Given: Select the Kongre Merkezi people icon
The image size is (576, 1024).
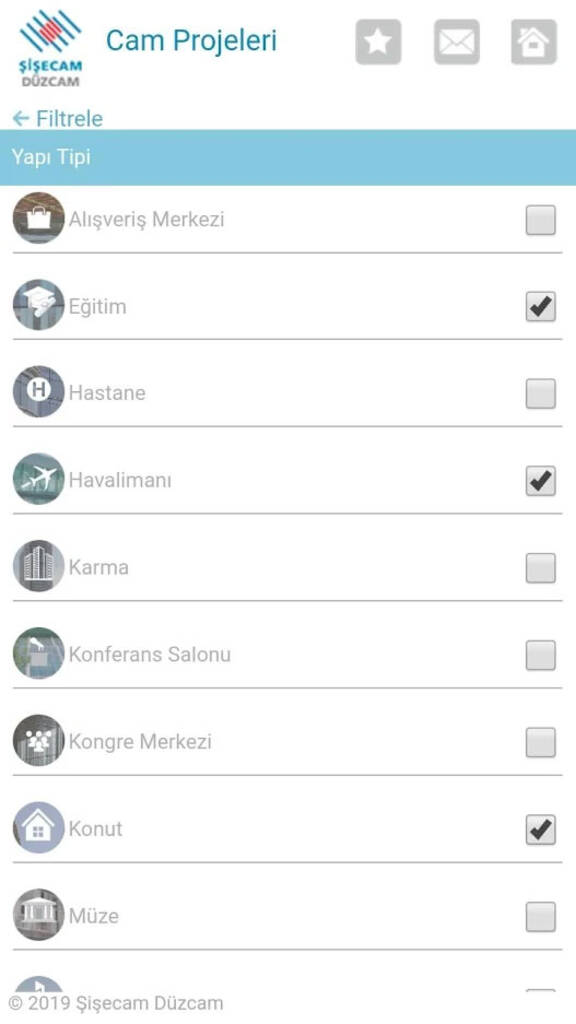Looking at the screenshot, I should [x=39, y=741].
